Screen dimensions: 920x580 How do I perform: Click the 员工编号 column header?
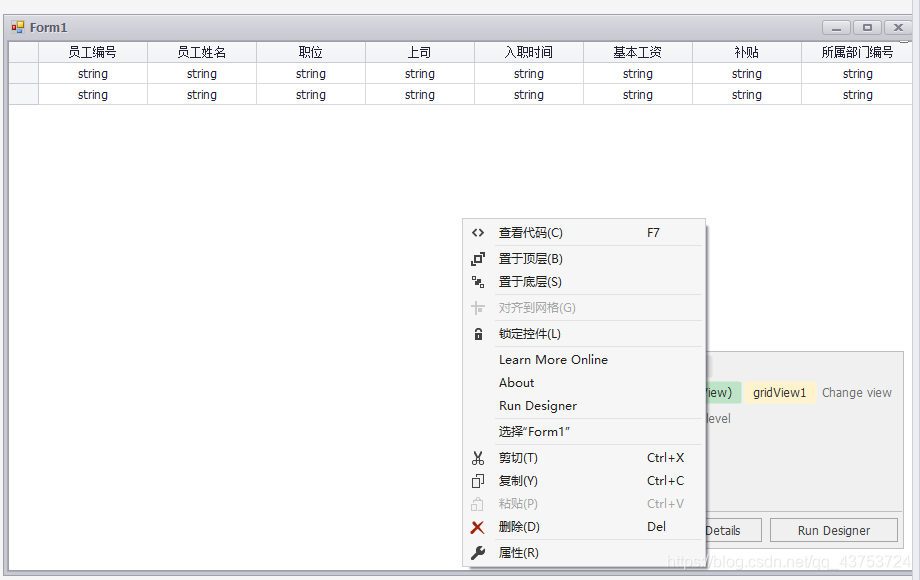93,52
